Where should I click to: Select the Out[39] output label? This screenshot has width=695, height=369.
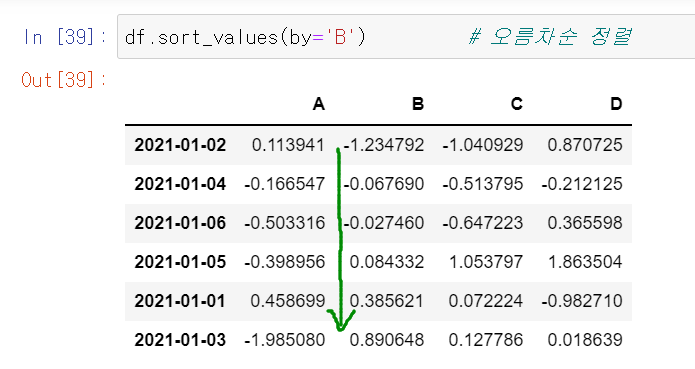[x=64, y=80]
